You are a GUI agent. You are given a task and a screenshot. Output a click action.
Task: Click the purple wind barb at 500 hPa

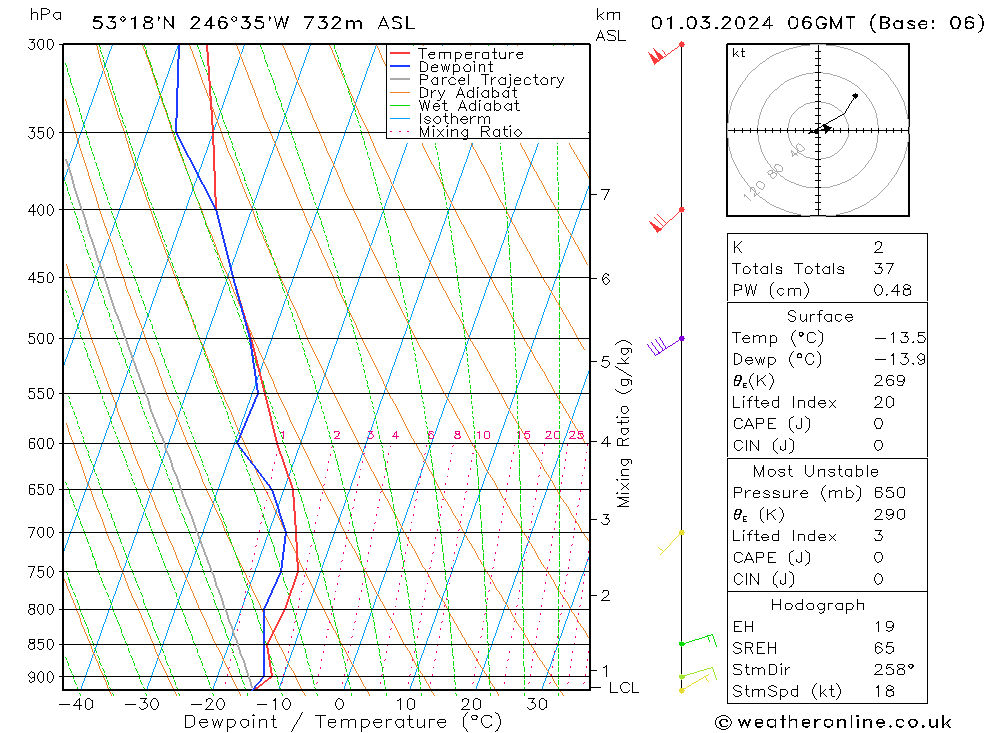(x=665, y=345)
